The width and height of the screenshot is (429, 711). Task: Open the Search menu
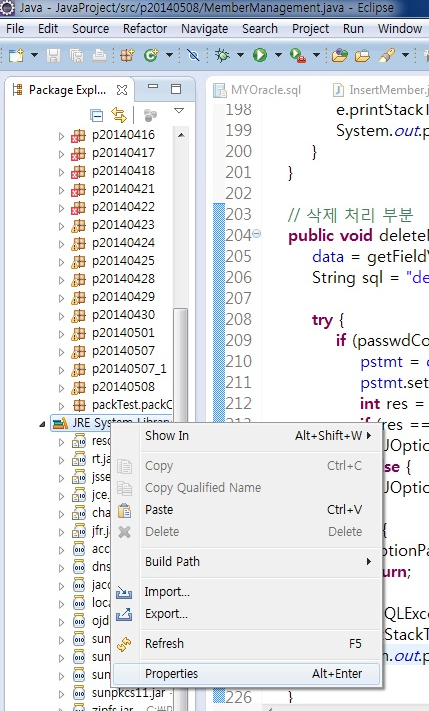[260, 29]
